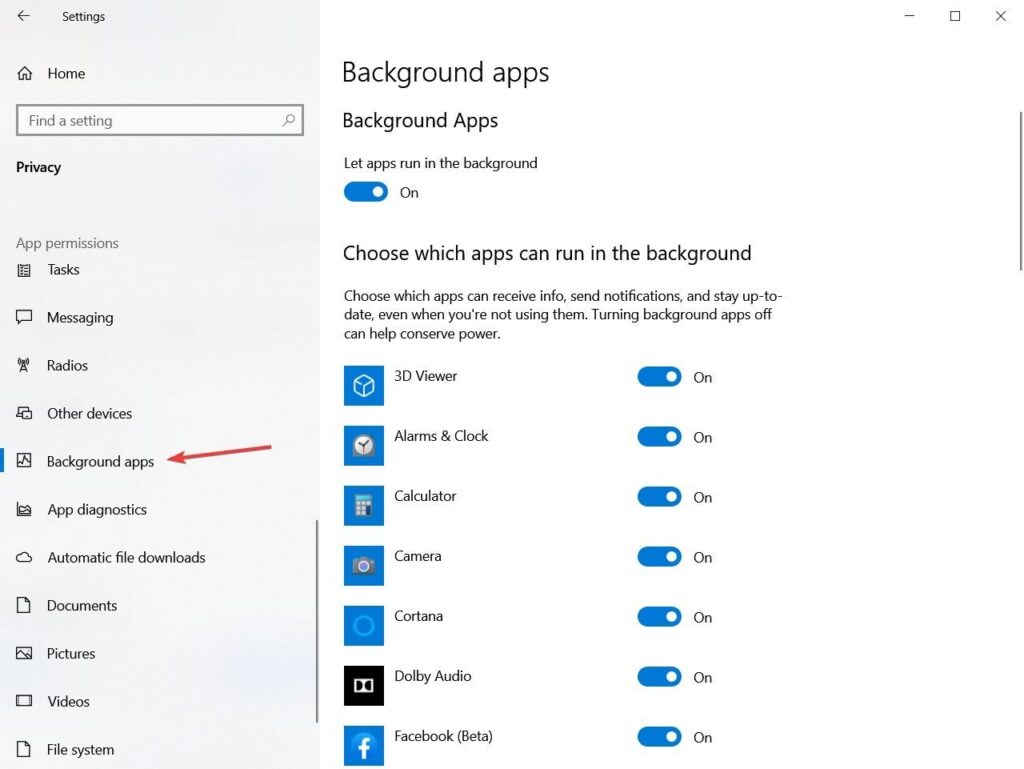Open Settings Home page
The width and height of the screenshot is (1024, 769).
click(x=65, y=73)
